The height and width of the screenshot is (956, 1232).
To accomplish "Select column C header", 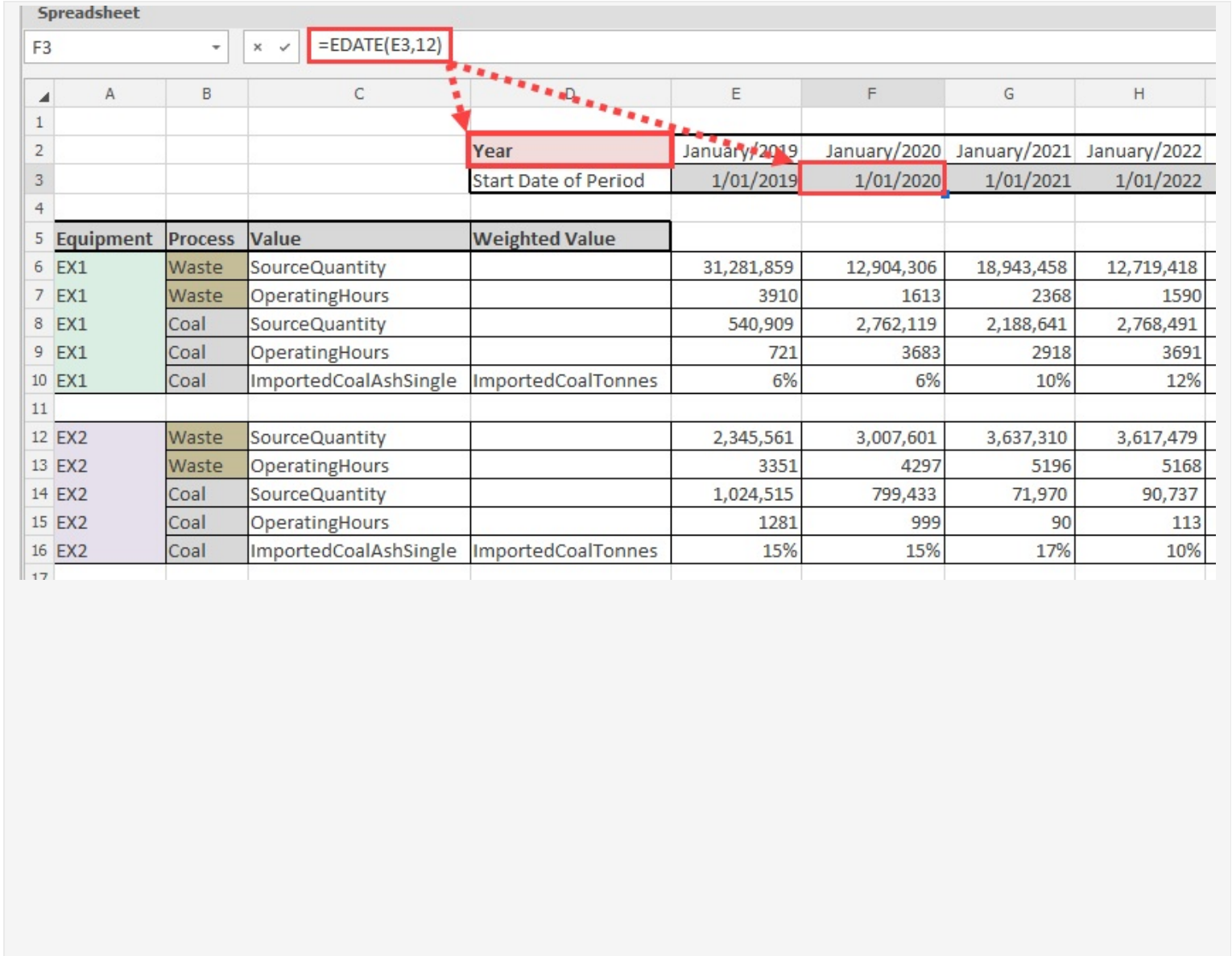I will [x=358, y=94].
